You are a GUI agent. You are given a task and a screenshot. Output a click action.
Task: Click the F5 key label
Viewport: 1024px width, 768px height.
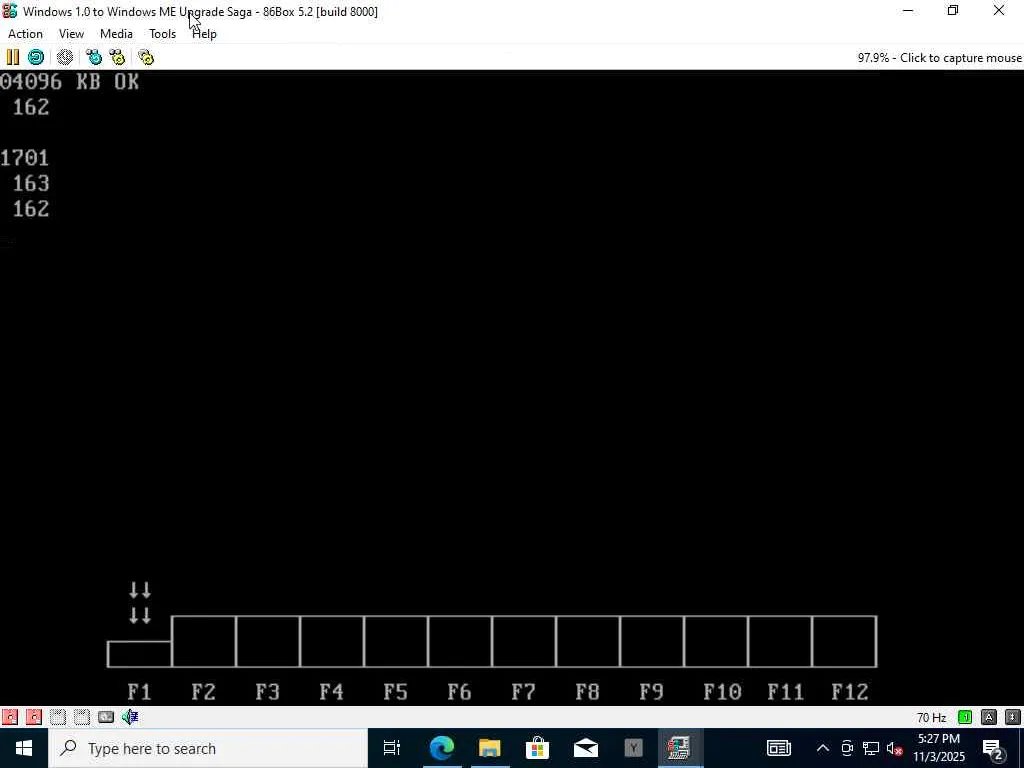click(x=395, y=692)
